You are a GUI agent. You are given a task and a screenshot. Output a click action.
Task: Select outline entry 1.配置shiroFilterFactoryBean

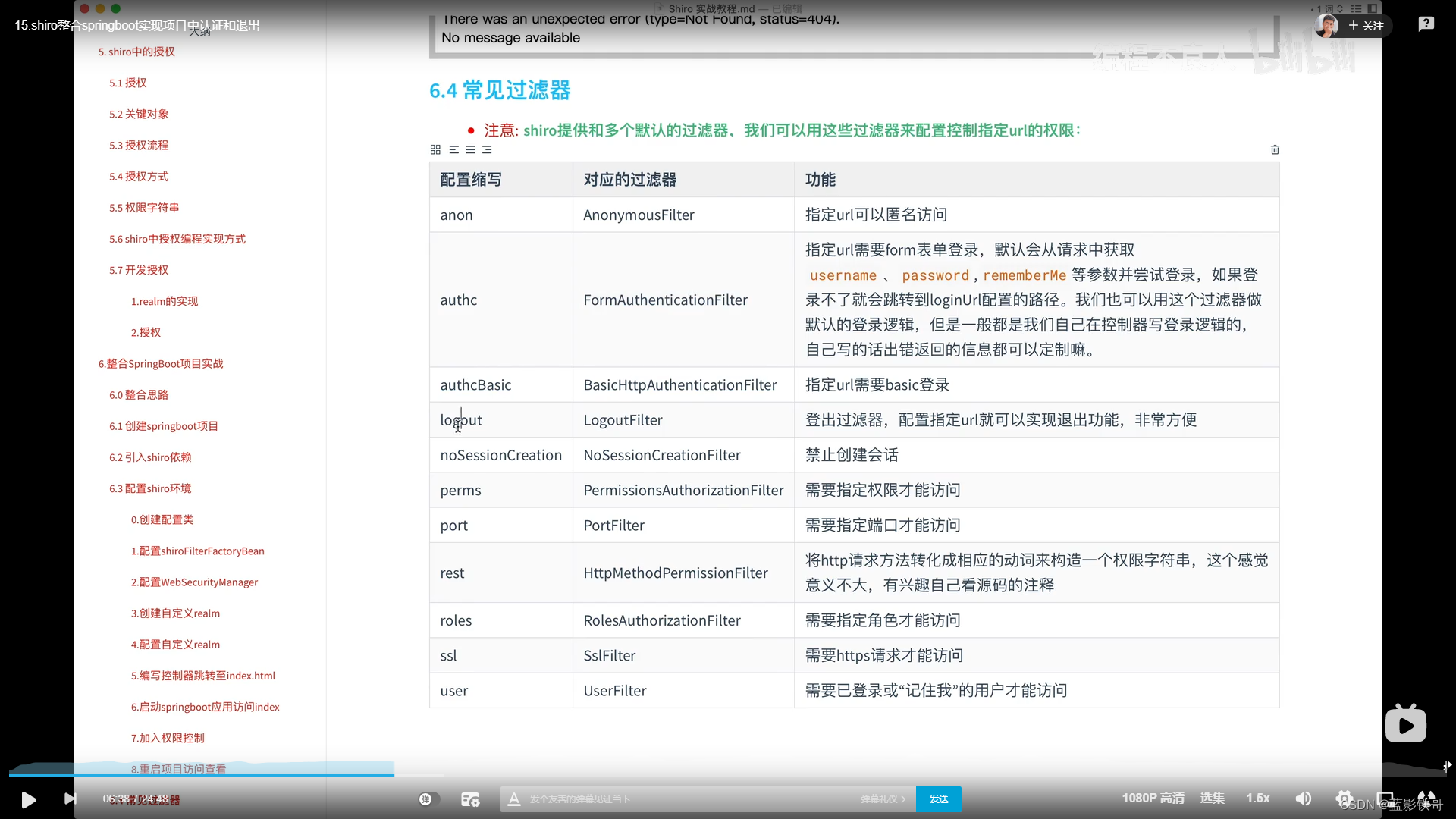click(198, 551)
